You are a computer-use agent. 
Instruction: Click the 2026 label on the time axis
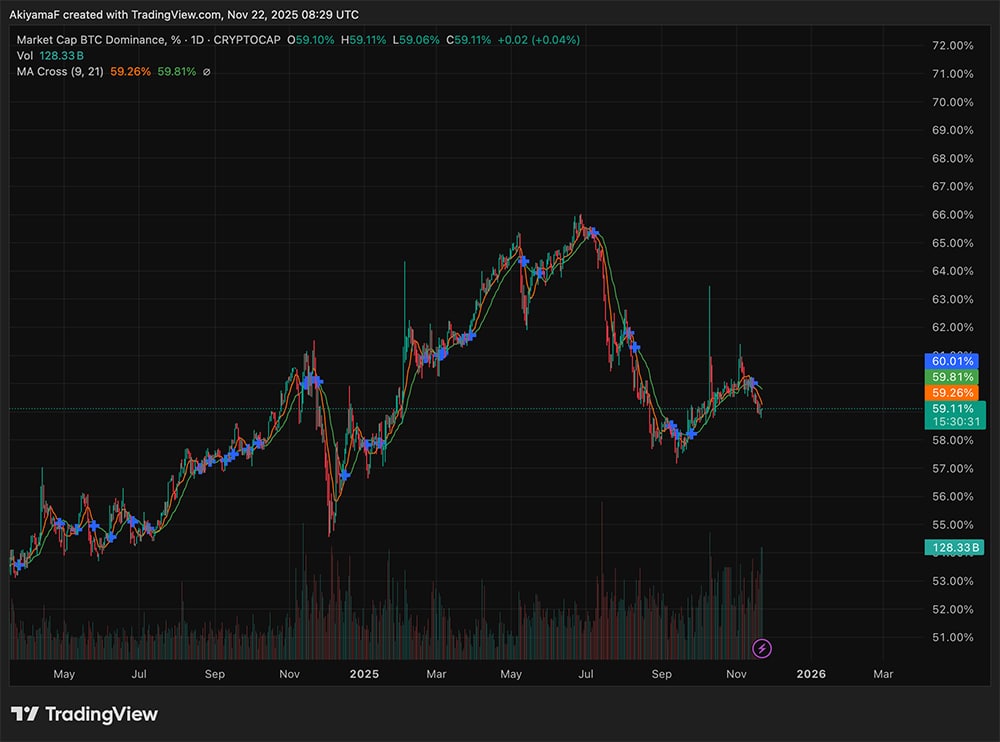[811, 675]
